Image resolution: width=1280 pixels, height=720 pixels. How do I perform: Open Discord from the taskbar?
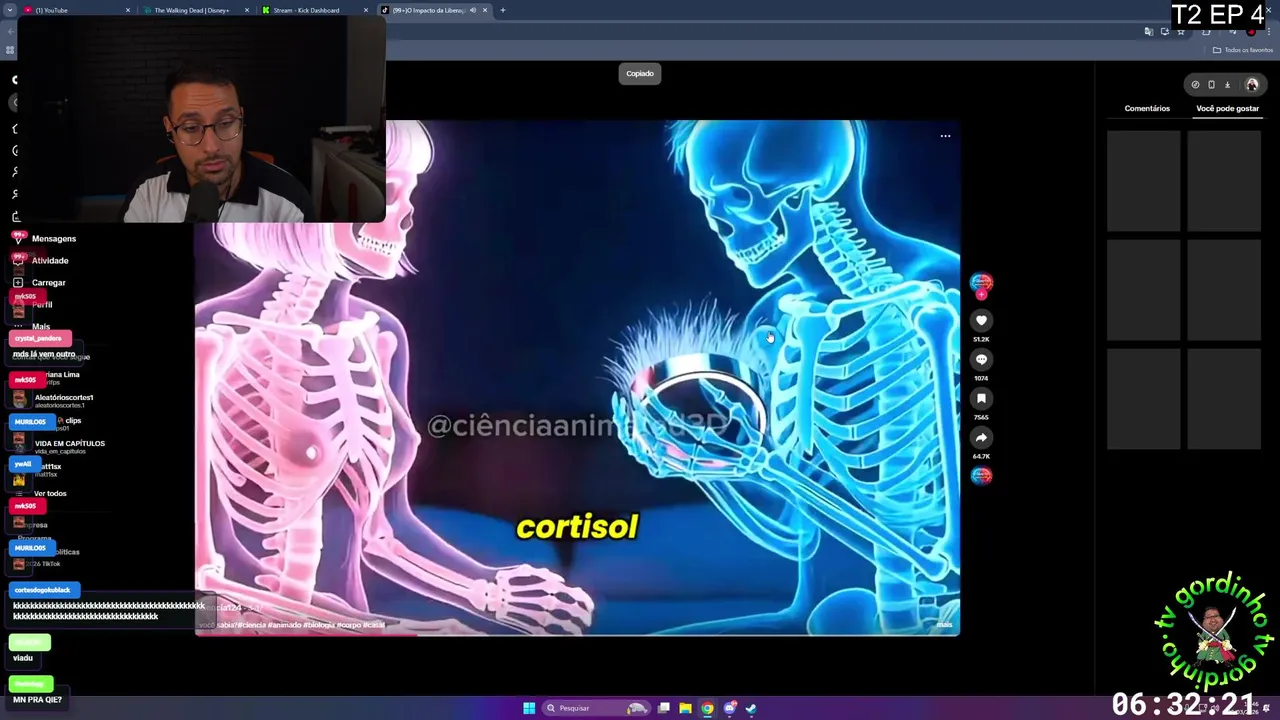730,708
